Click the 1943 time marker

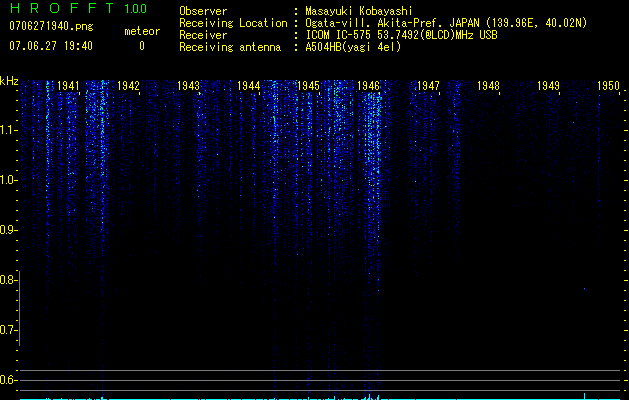click(188, 86)
